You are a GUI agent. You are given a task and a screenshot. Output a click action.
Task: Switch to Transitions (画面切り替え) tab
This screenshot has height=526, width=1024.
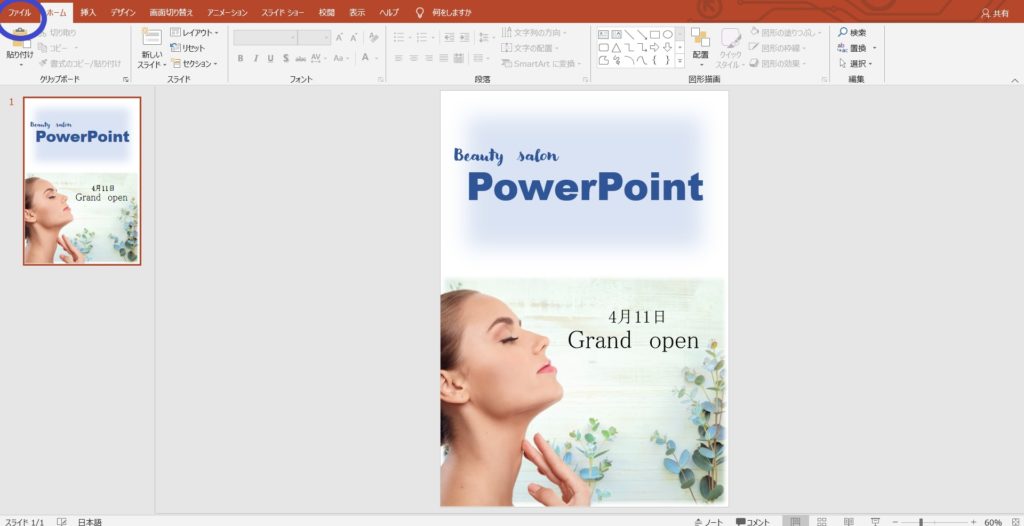pyautogui.click(x=171, y=12)
